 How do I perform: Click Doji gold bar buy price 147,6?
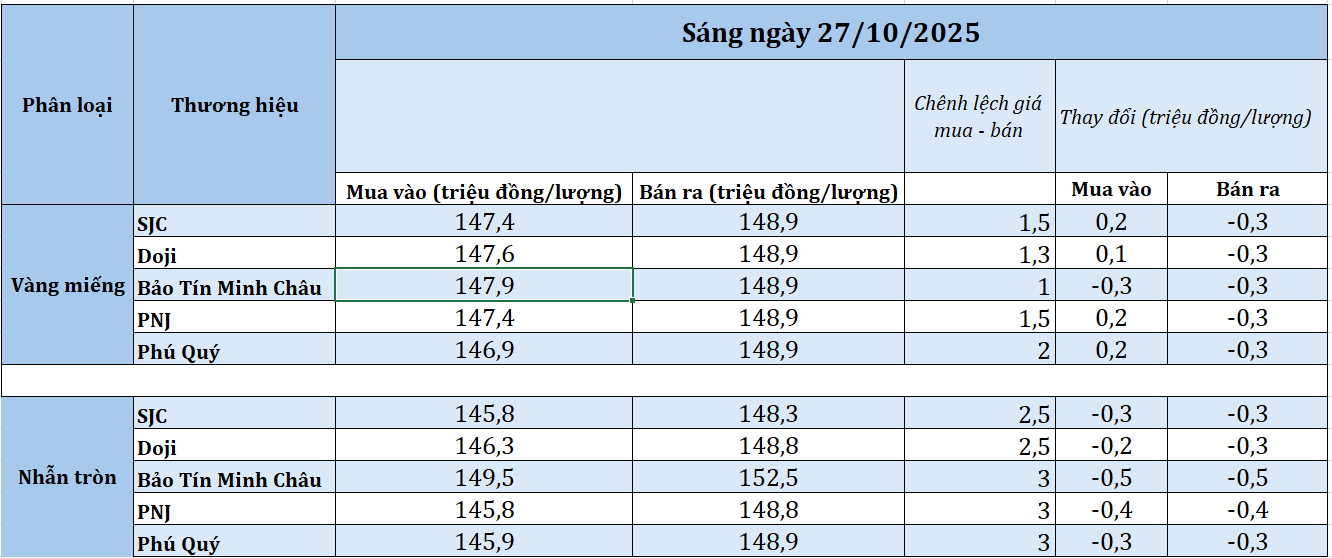coord(484,254)
